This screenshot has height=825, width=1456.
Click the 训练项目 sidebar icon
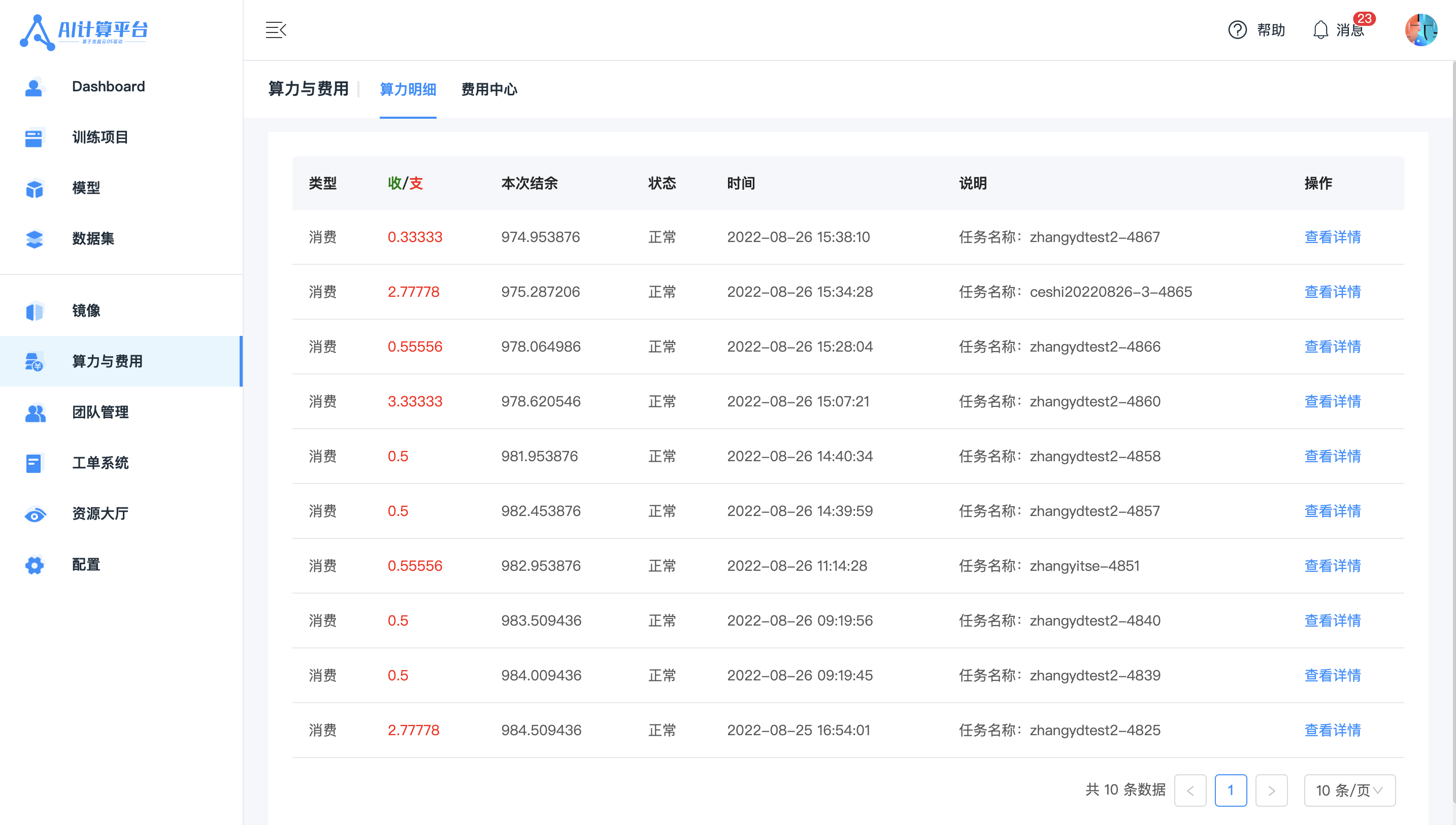34,137
